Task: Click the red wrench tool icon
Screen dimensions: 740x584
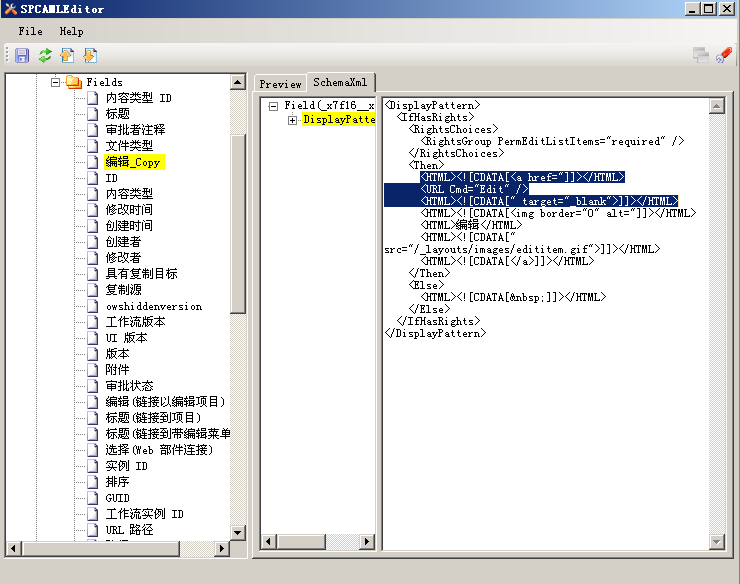Action: [x=724, y=55]
